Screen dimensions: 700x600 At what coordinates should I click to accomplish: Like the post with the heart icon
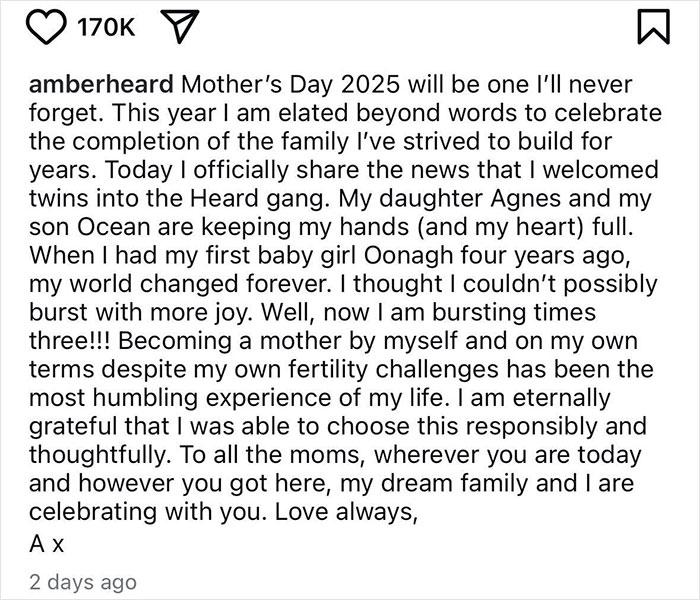click(x=47, y=27)
